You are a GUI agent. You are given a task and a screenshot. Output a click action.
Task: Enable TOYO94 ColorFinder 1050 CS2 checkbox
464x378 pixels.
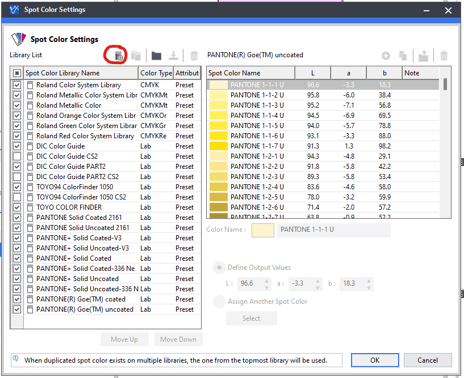17,197
